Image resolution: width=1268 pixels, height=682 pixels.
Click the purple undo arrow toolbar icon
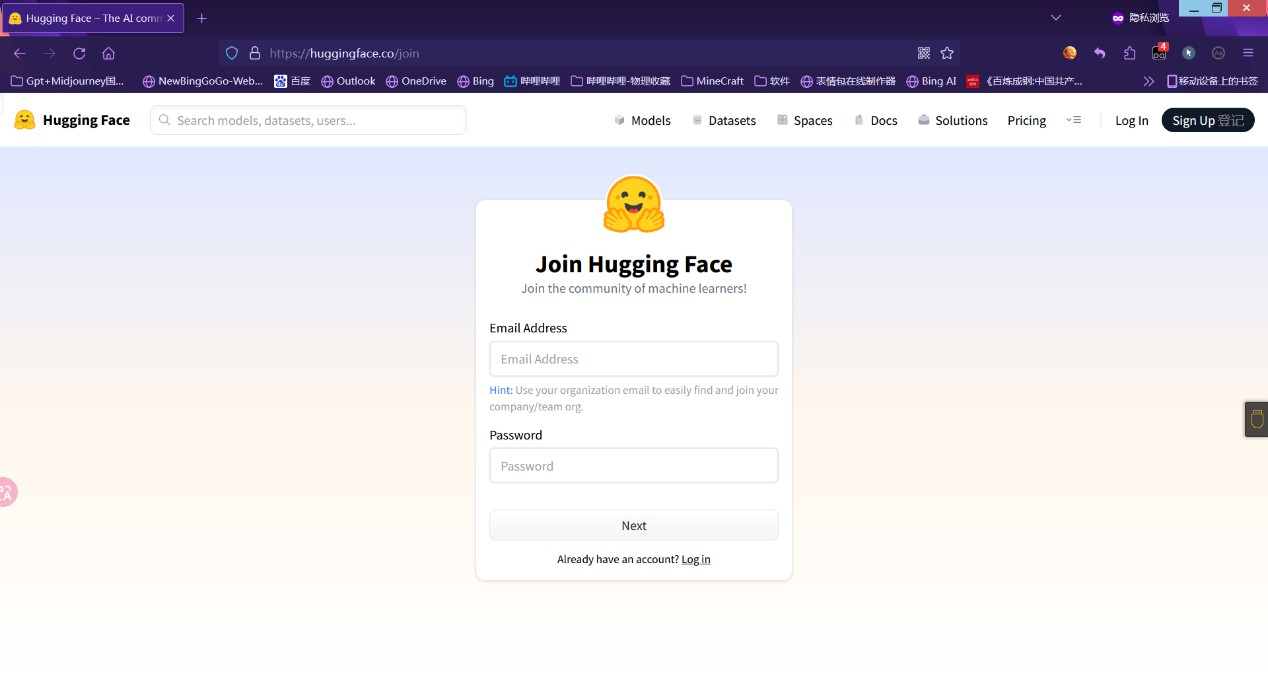[x=1100, y=53]
